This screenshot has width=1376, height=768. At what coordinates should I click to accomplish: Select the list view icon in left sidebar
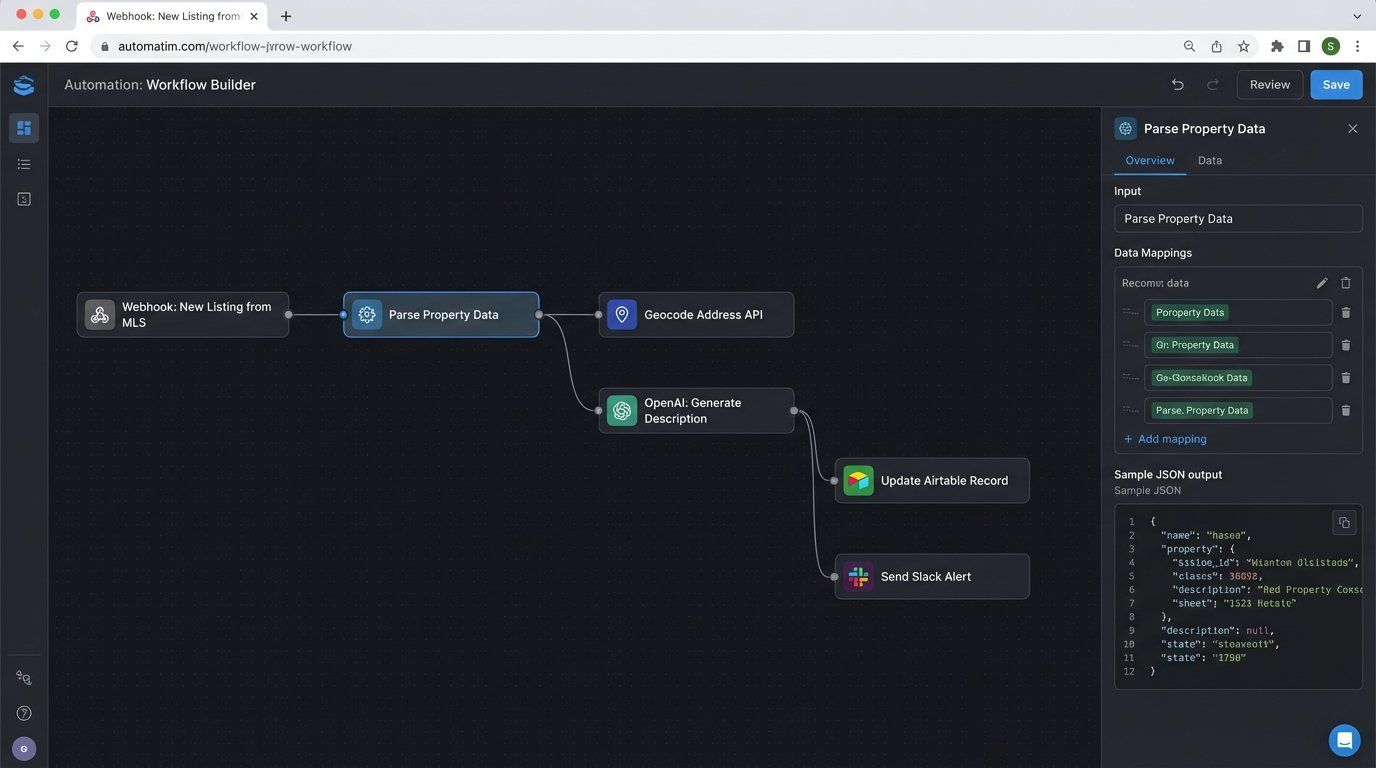click(x=23, y=163)
